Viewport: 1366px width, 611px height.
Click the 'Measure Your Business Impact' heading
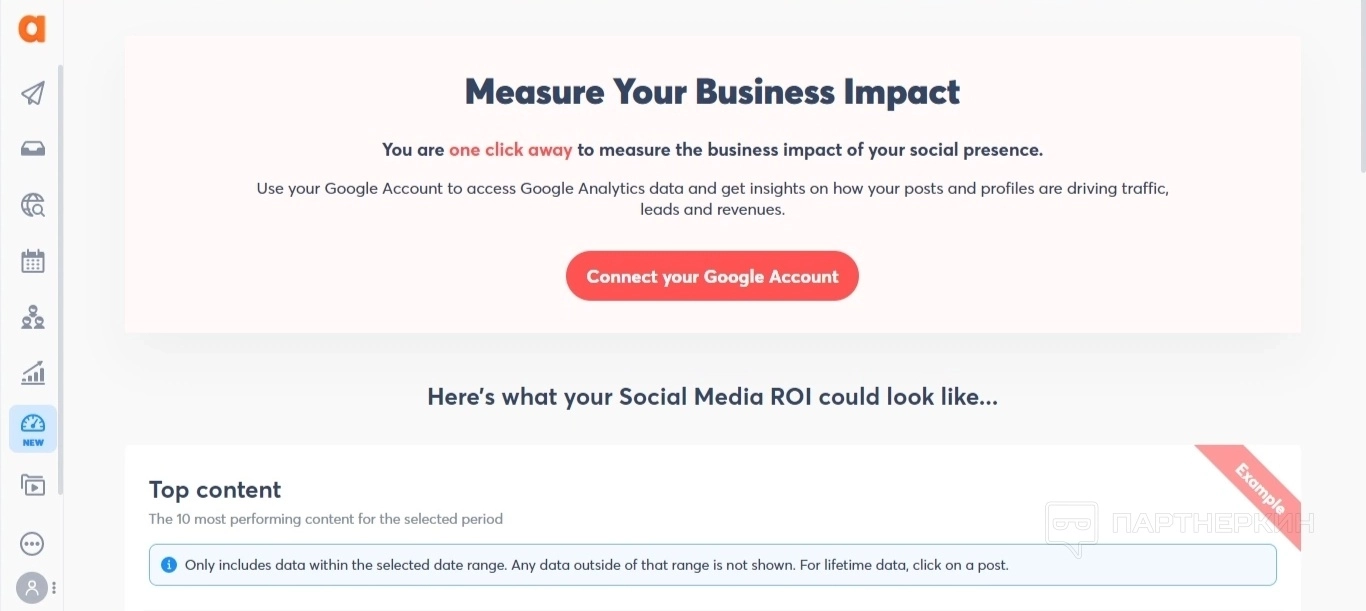point(712,92)
